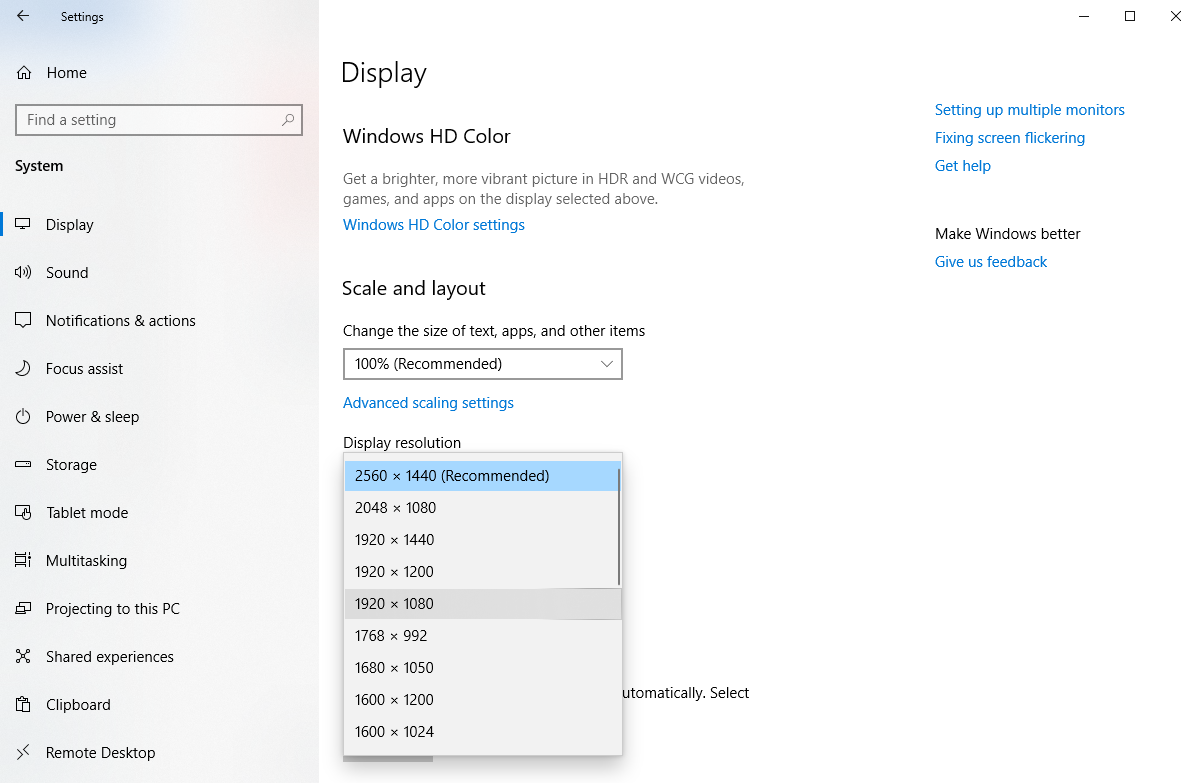
Task: Open Projecting to this PC
Action: point(159,609)
